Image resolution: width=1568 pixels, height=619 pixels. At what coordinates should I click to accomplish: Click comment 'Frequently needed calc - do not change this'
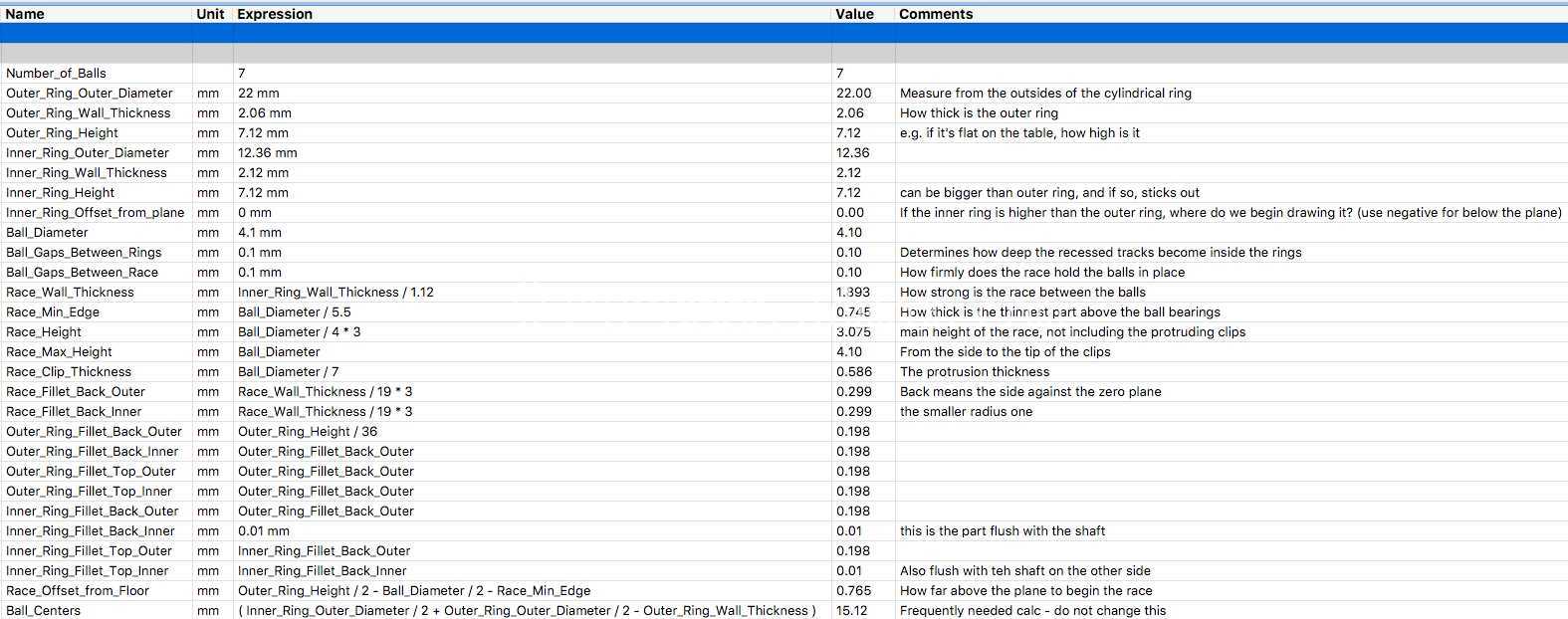click(1032, 610)
